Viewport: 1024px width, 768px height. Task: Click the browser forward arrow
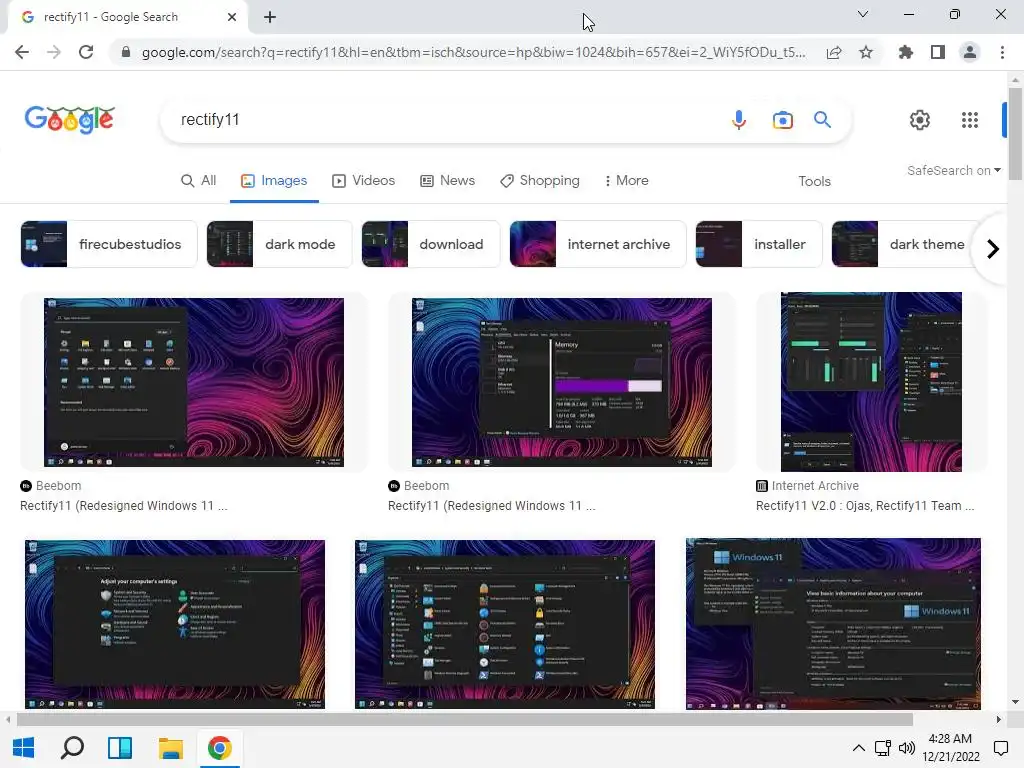tap(54, 52)
